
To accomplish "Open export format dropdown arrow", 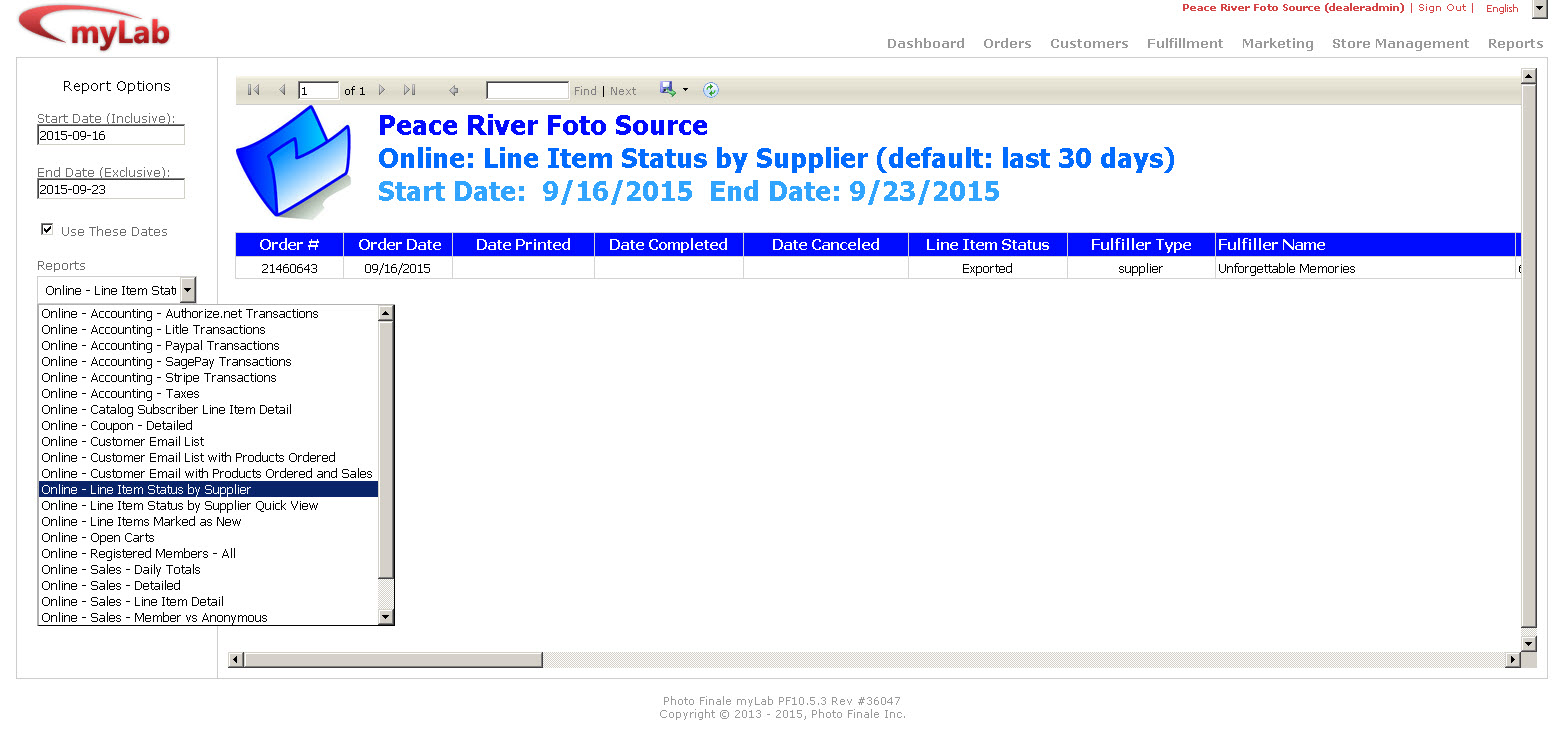I will (685, 90).
